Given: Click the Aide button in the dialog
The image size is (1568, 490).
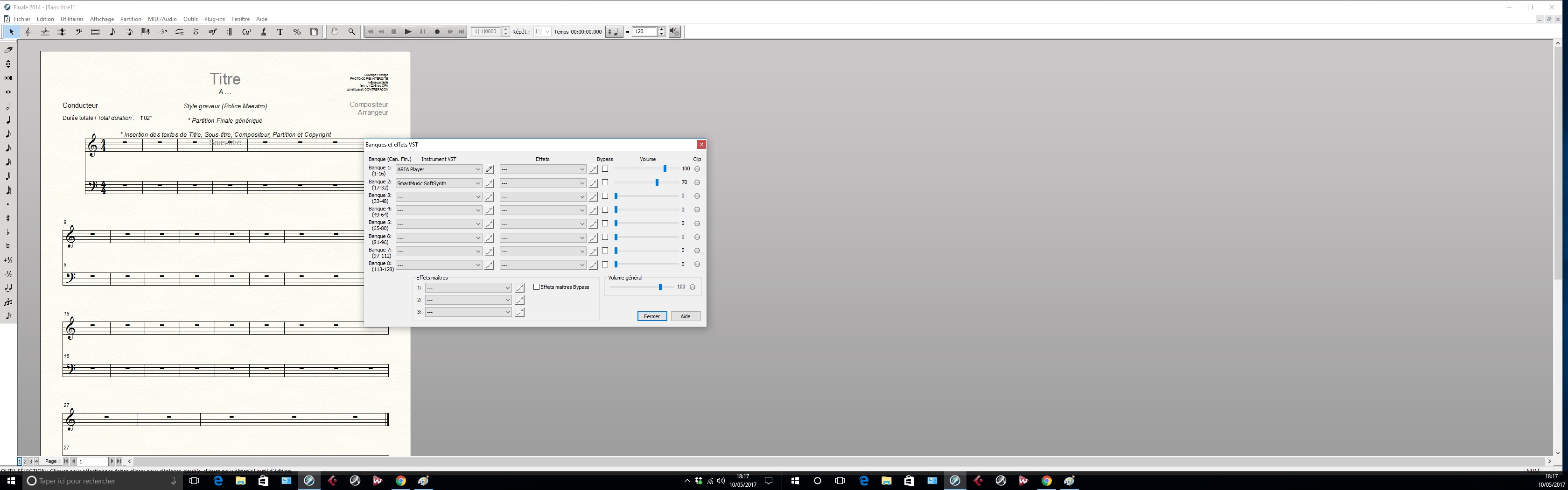Looking at the screenshot, I should pos(686,316).
